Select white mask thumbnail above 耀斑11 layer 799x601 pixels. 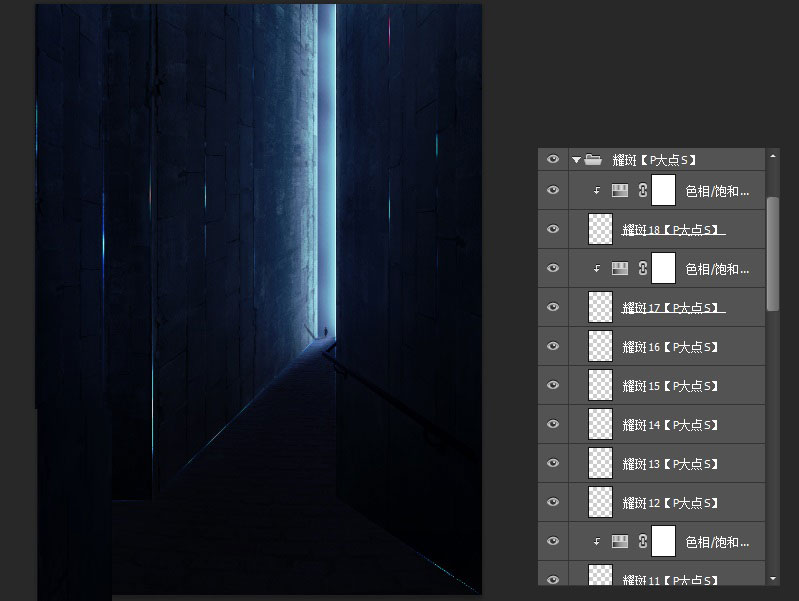(663, 541)
